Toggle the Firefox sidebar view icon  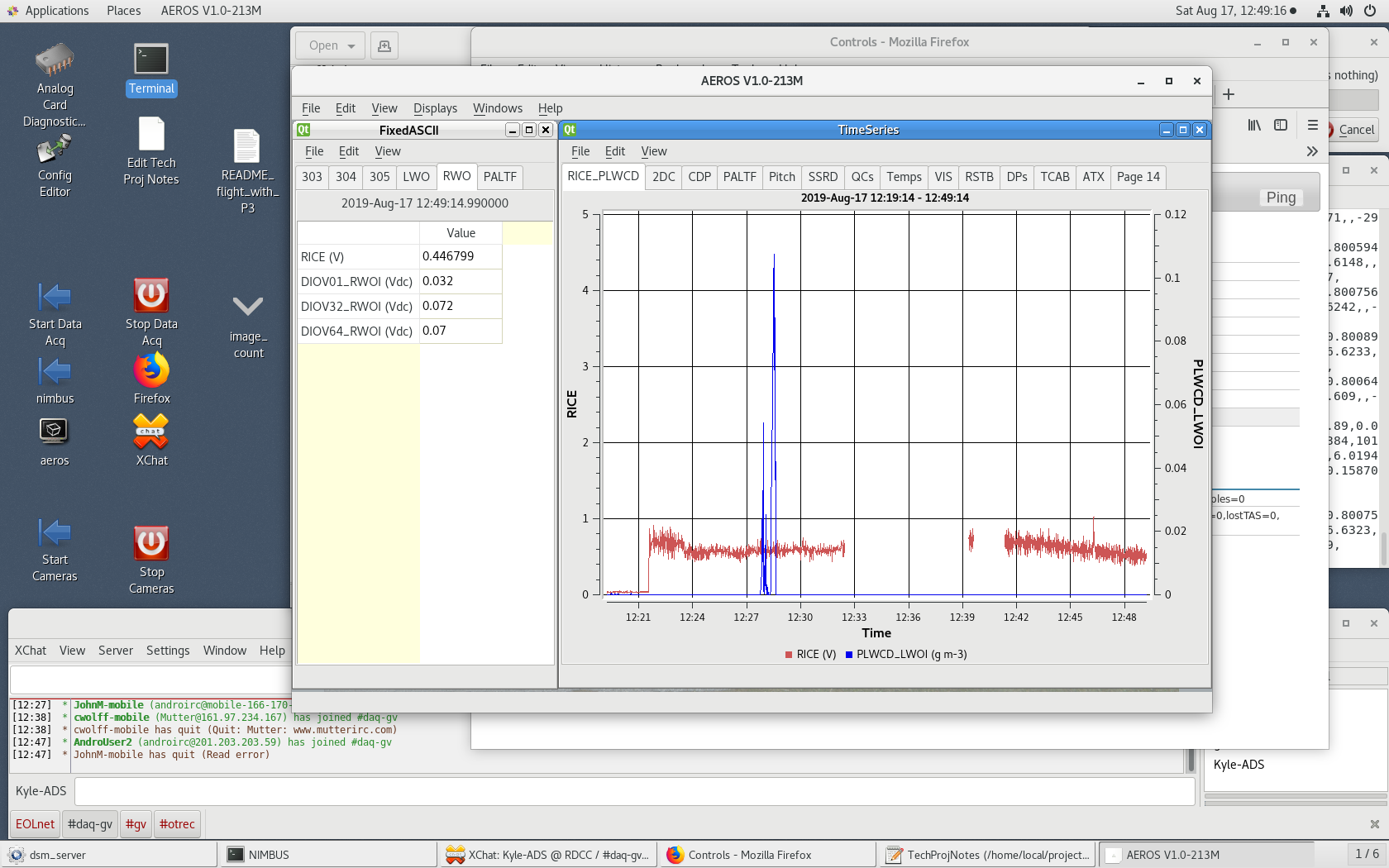pyautogui.click(x=1281, y=126)
